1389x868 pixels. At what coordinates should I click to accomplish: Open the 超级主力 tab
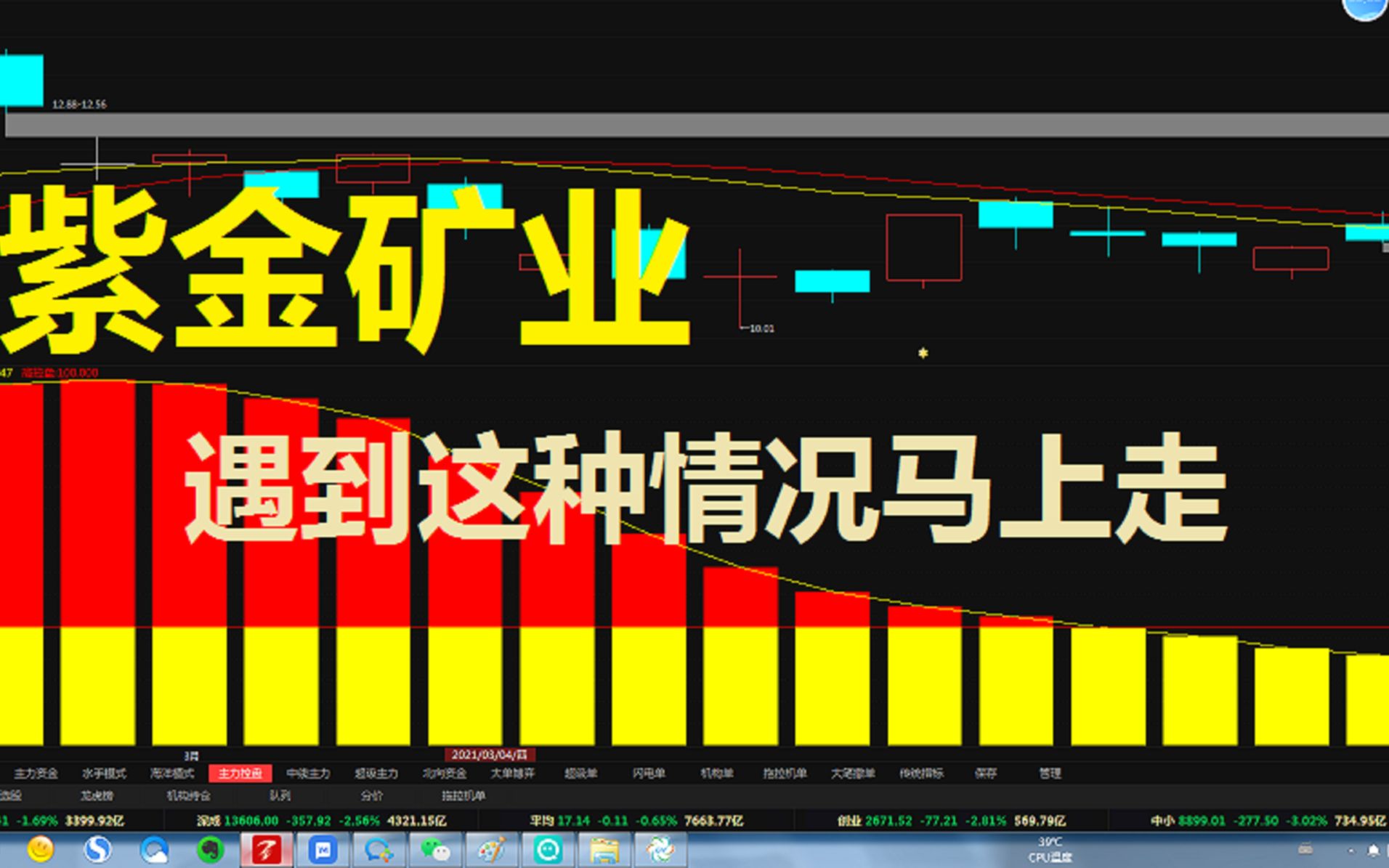click(376, 774)
